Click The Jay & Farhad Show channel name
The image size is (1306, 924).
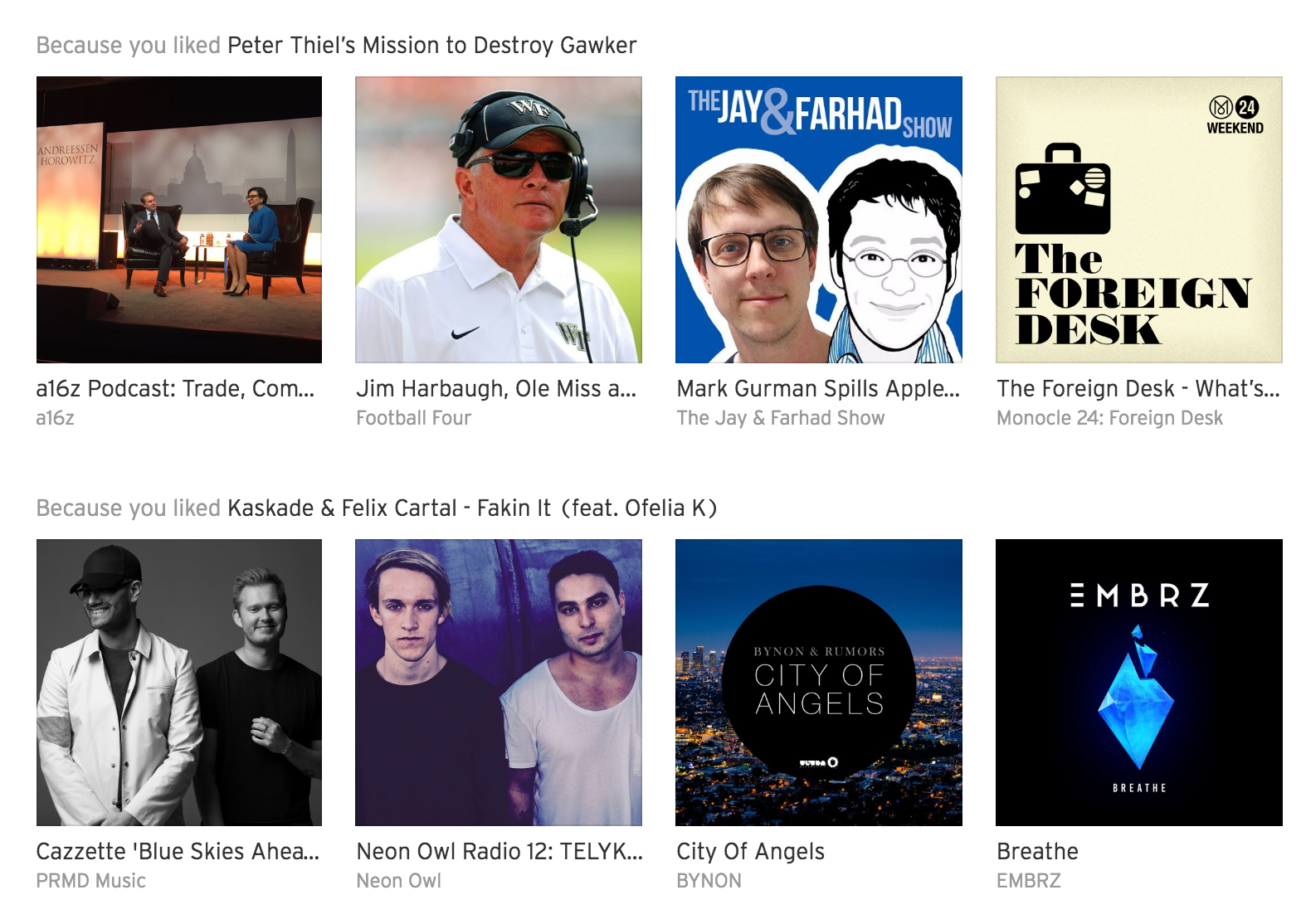click(x=781, y=418)
